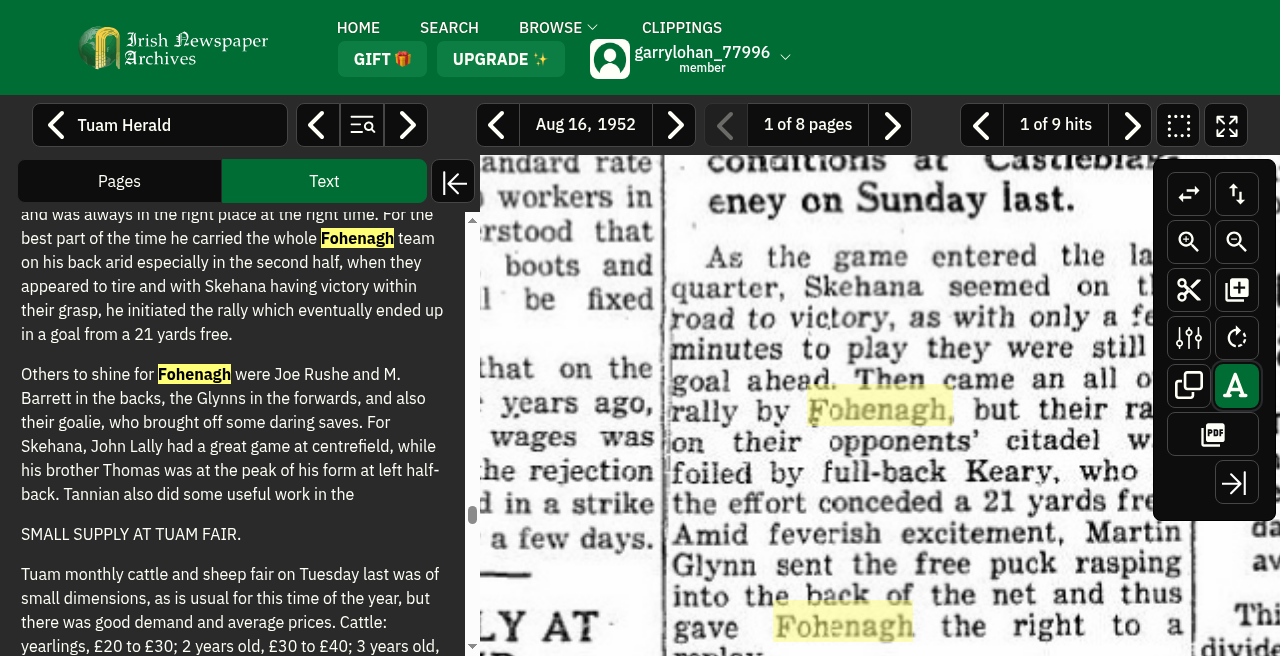The image size is (1280, 656).
Task: Add page to collection icon
Action: tap(1237, 290)
